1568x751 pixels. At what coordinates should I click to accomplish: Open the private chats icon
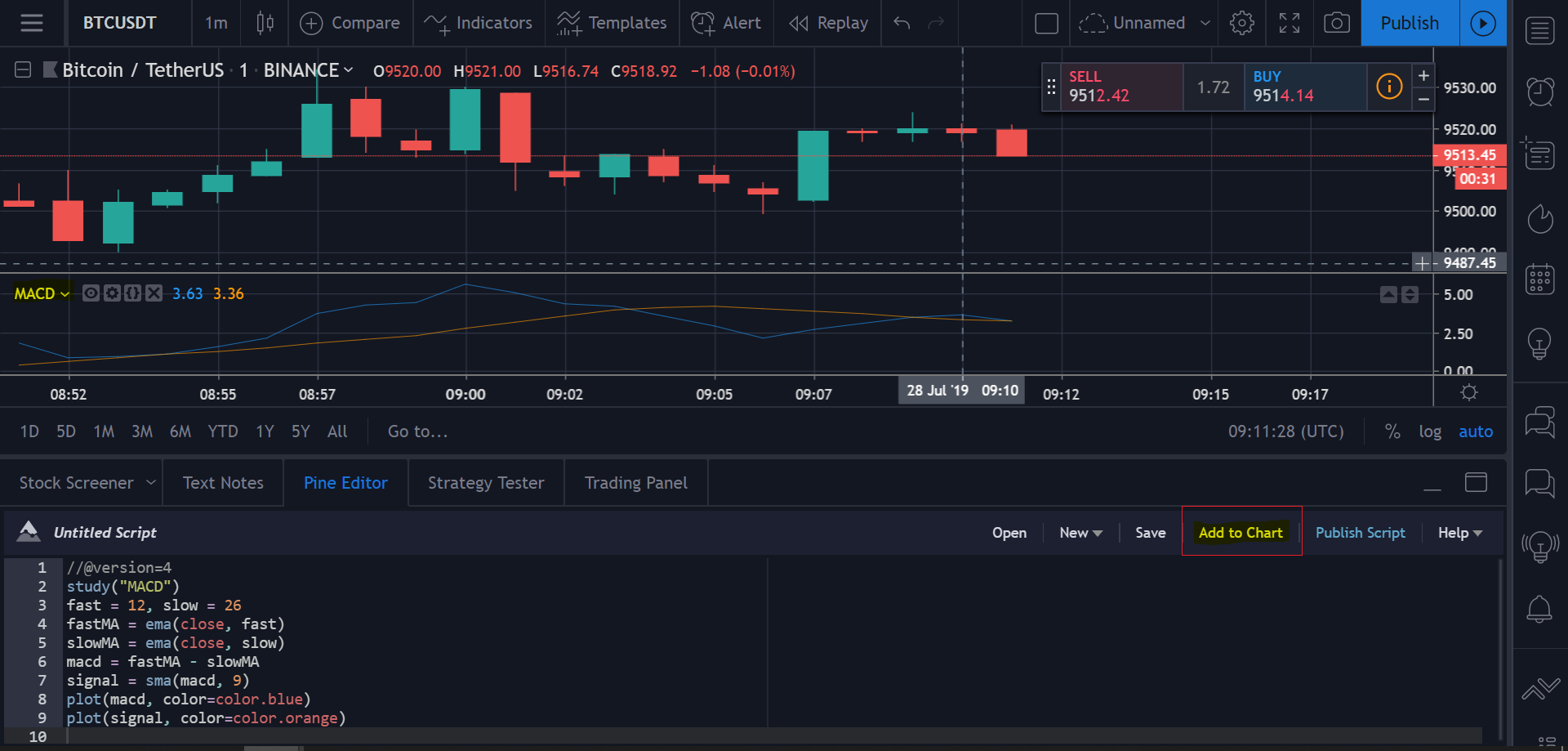pos(1539,483)
